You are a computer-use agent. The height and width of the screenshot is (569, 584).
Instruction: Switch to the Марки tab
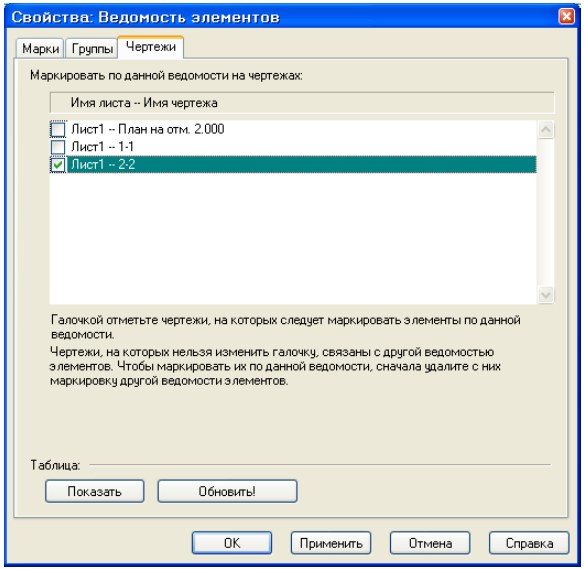(x=40, y=48)
